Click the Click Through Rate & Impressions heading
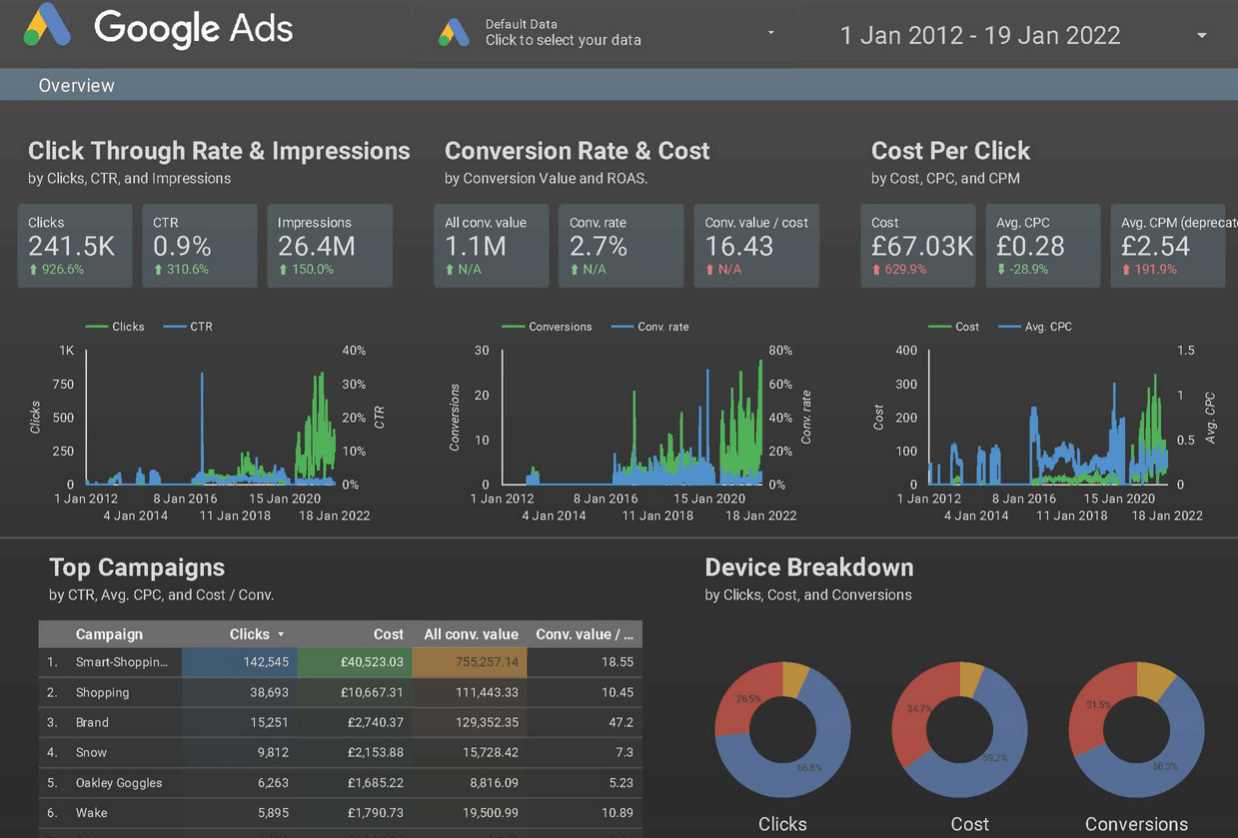The height and width of the screenshot is (838, 1238). pos(219,151)
